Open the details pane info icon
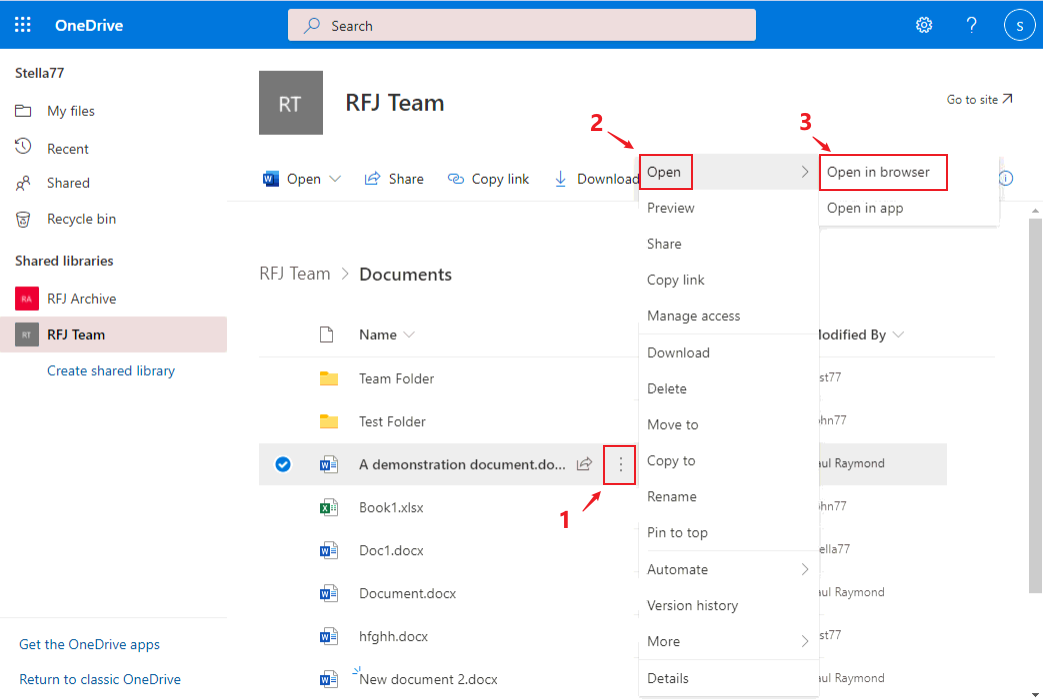This screenshot has width=1043, height=700. tap(1006, 178)
